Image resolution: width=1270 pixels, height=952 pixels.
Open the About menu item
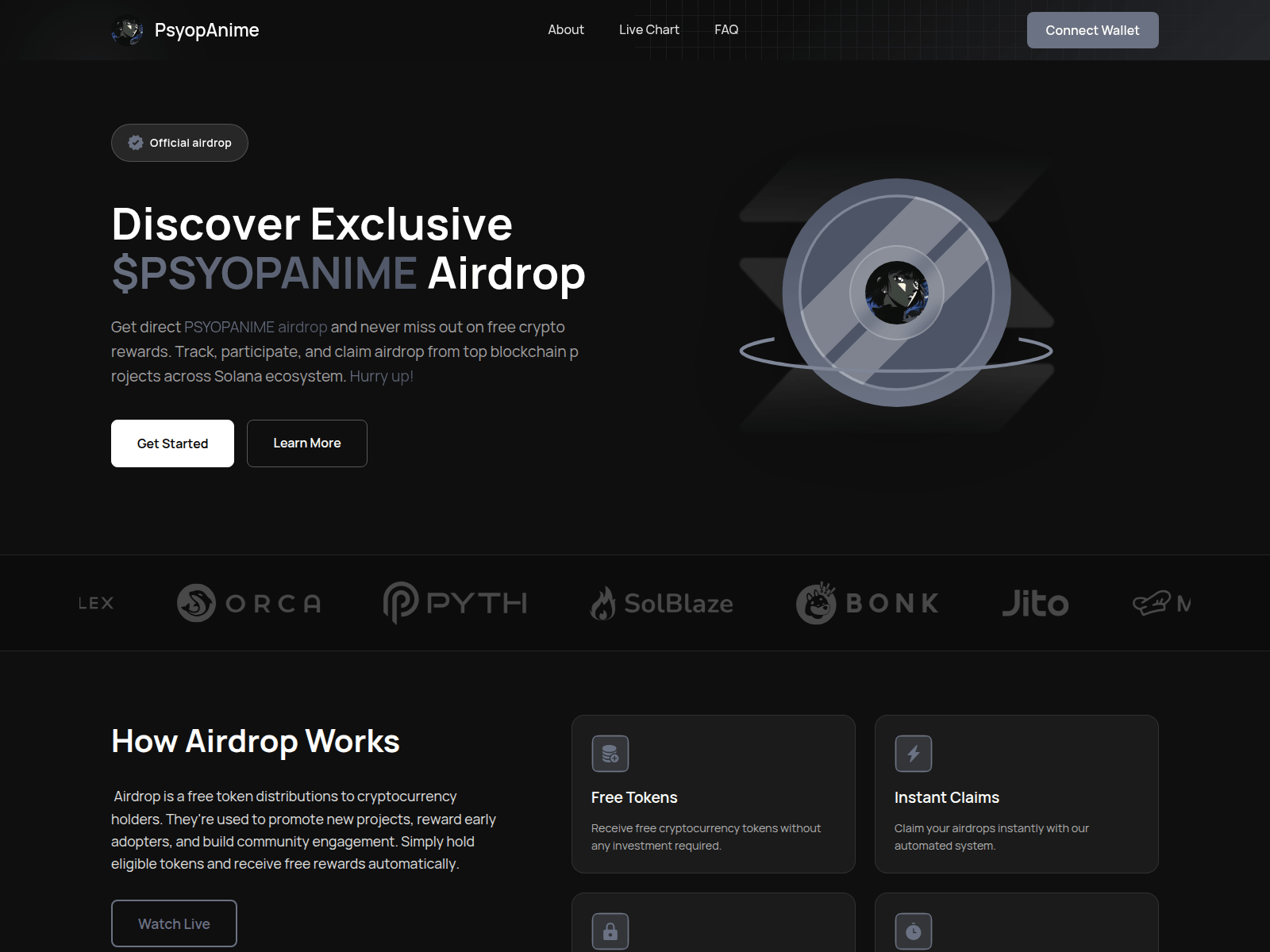click(x=566, y=29)
